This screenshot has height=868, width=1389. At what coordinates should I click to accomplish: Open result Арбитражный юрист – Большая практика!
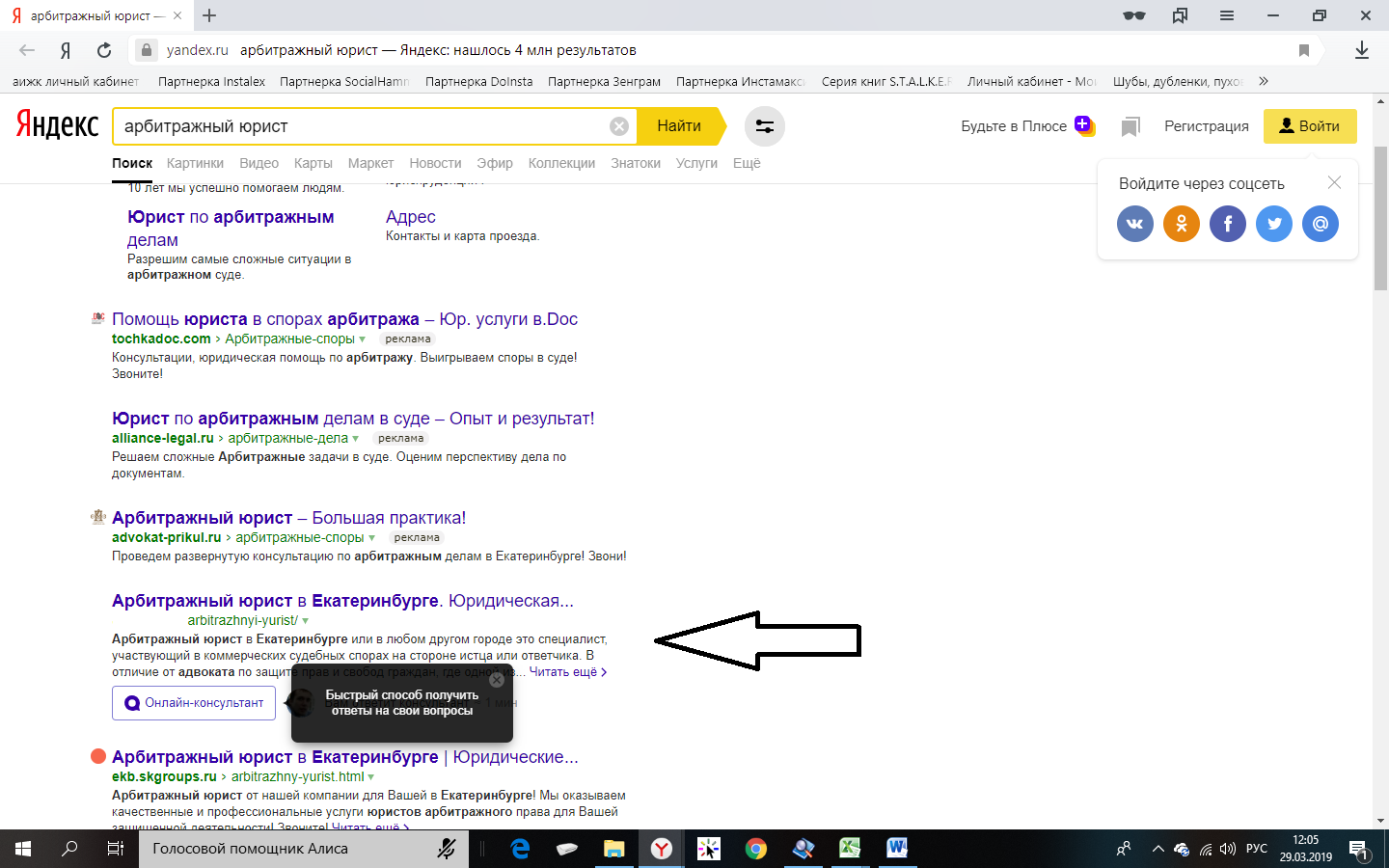288,518
